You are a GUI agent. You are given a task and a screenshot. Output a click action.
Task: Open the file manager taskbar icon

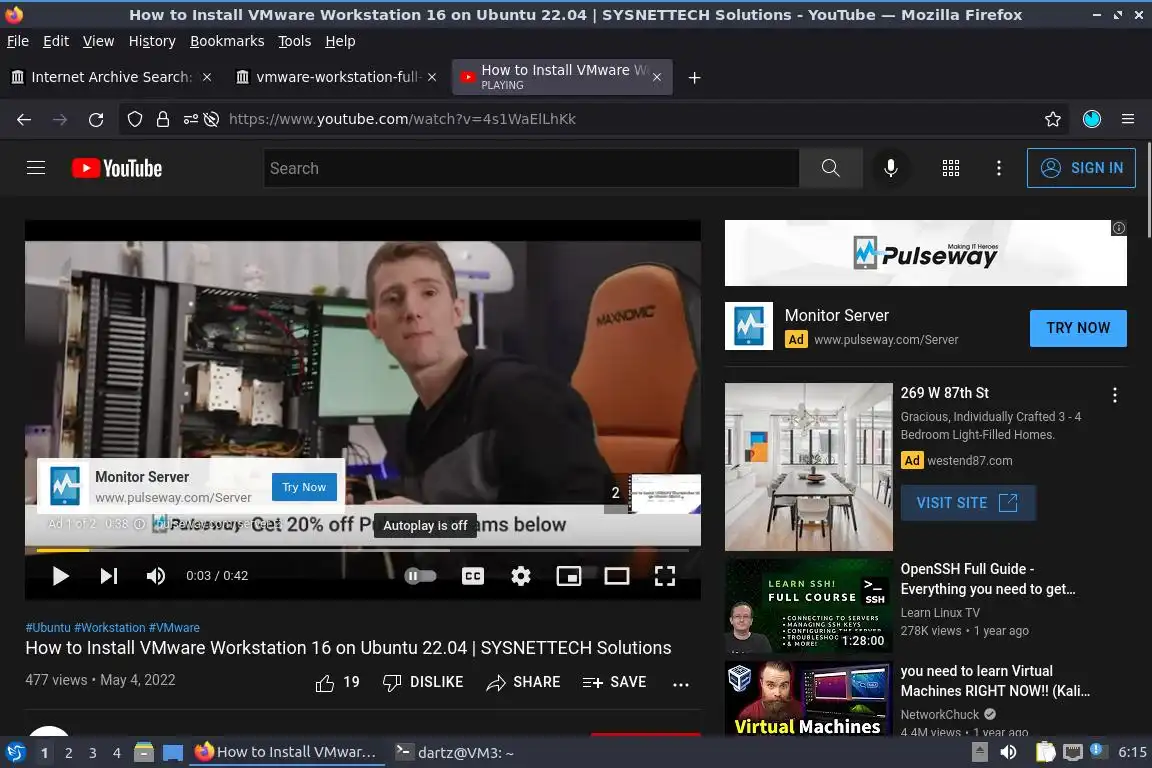[143, 752]
